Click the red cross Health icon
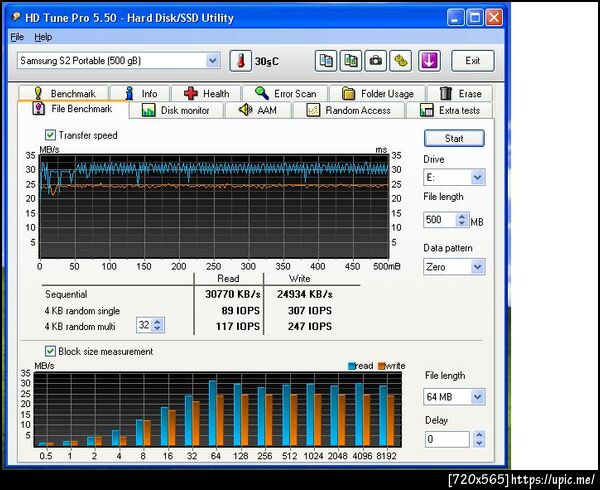Viewport: 600px width, 490px height. pyautogui.click(x=191, y=93)
